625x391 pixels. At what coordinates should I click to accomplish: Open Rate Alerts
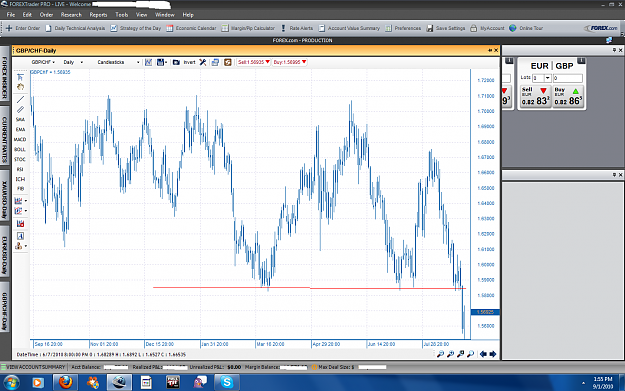[x=297, y=28]
